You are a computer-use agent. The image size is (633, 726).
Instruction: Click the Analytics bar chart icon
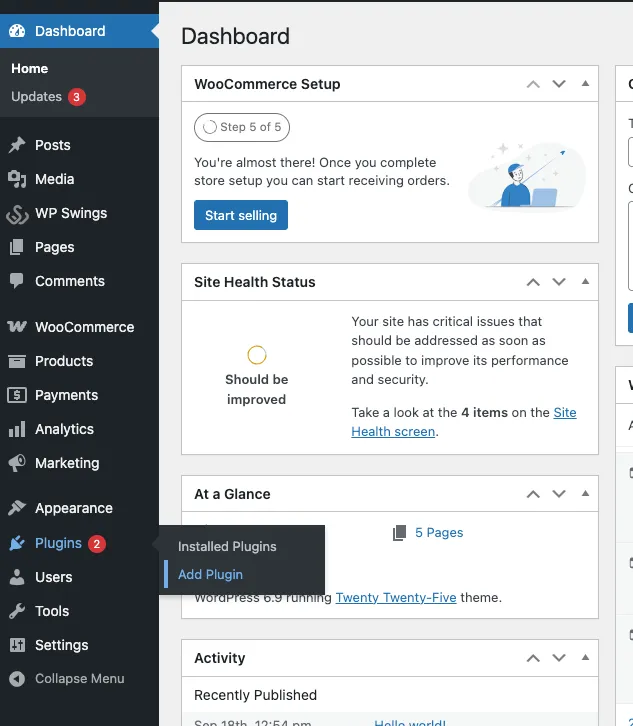click(x=17, y=429)
